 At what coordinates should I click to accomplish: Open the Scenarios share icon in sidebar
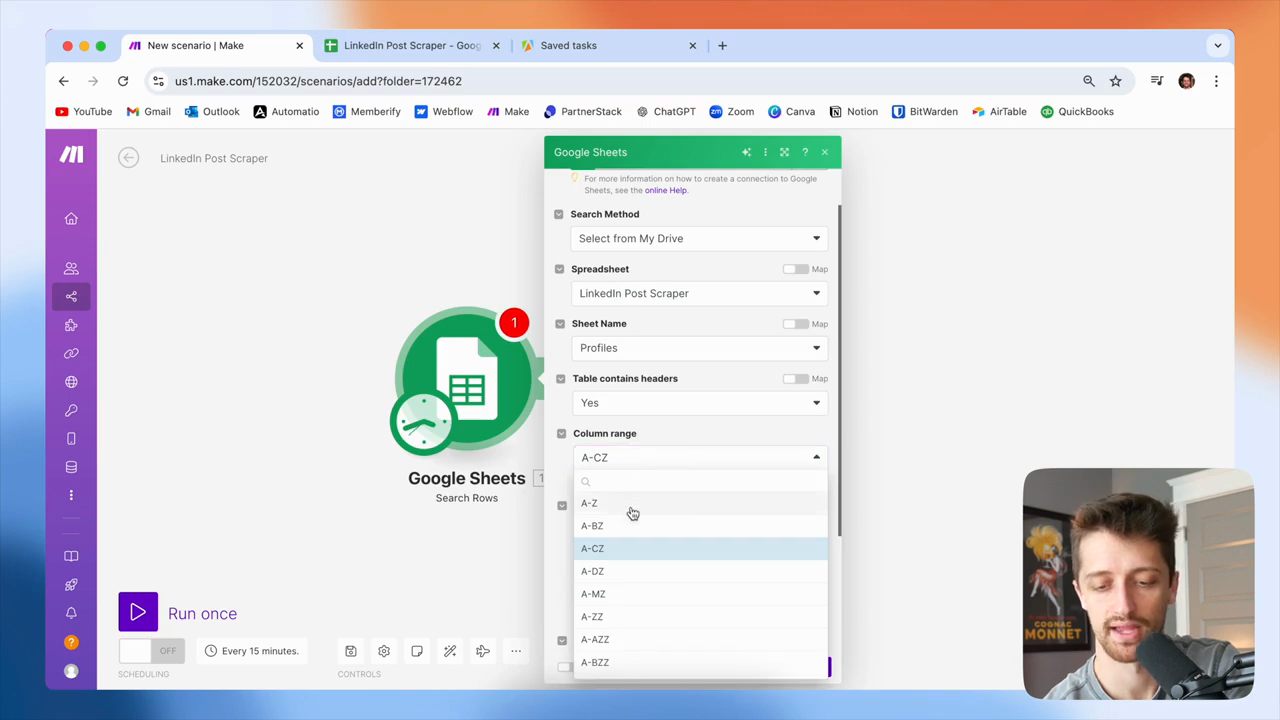pos(71,296)
